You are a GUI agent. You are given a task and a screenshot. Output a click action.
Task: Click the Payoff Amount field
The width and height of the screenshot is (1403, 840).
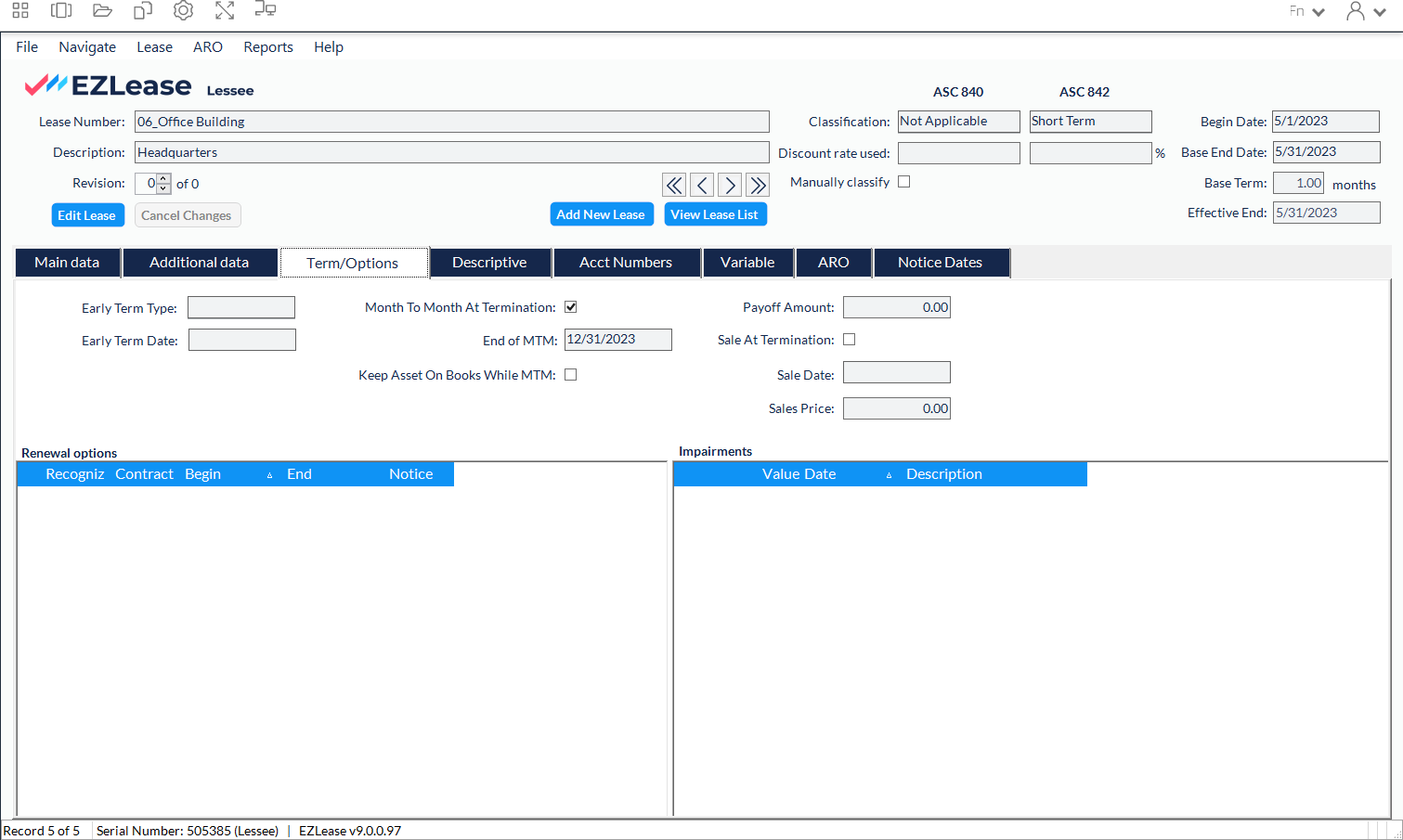pyautogui.click(x=897, y=307)
